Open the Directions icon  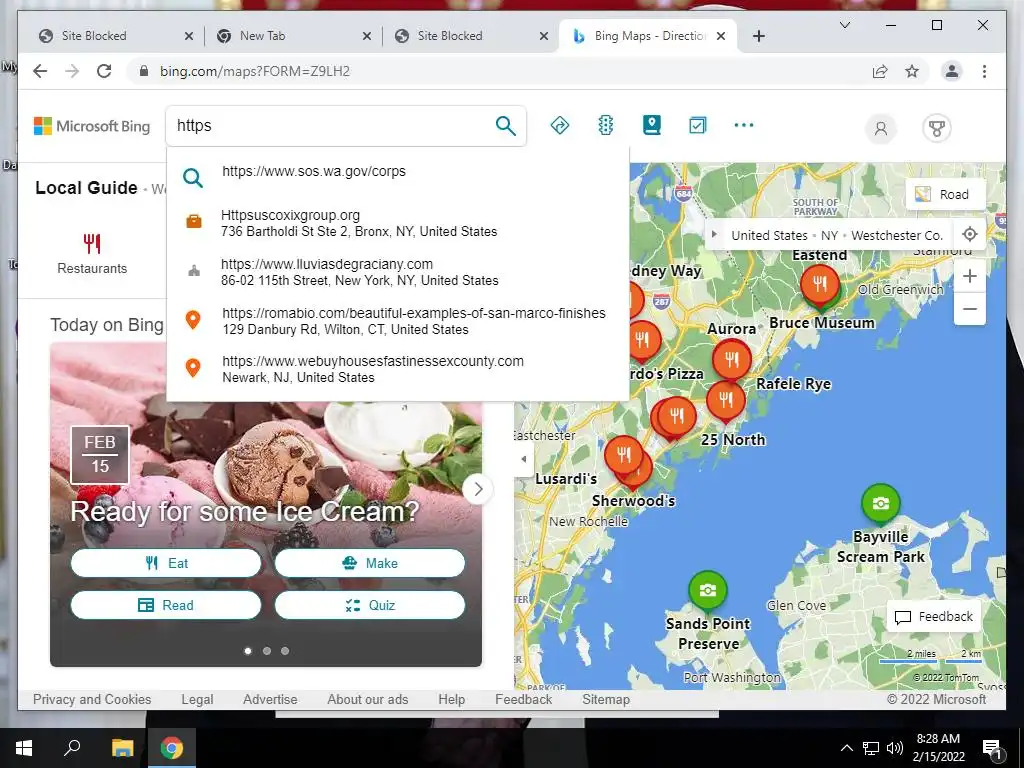click(560, 125)
